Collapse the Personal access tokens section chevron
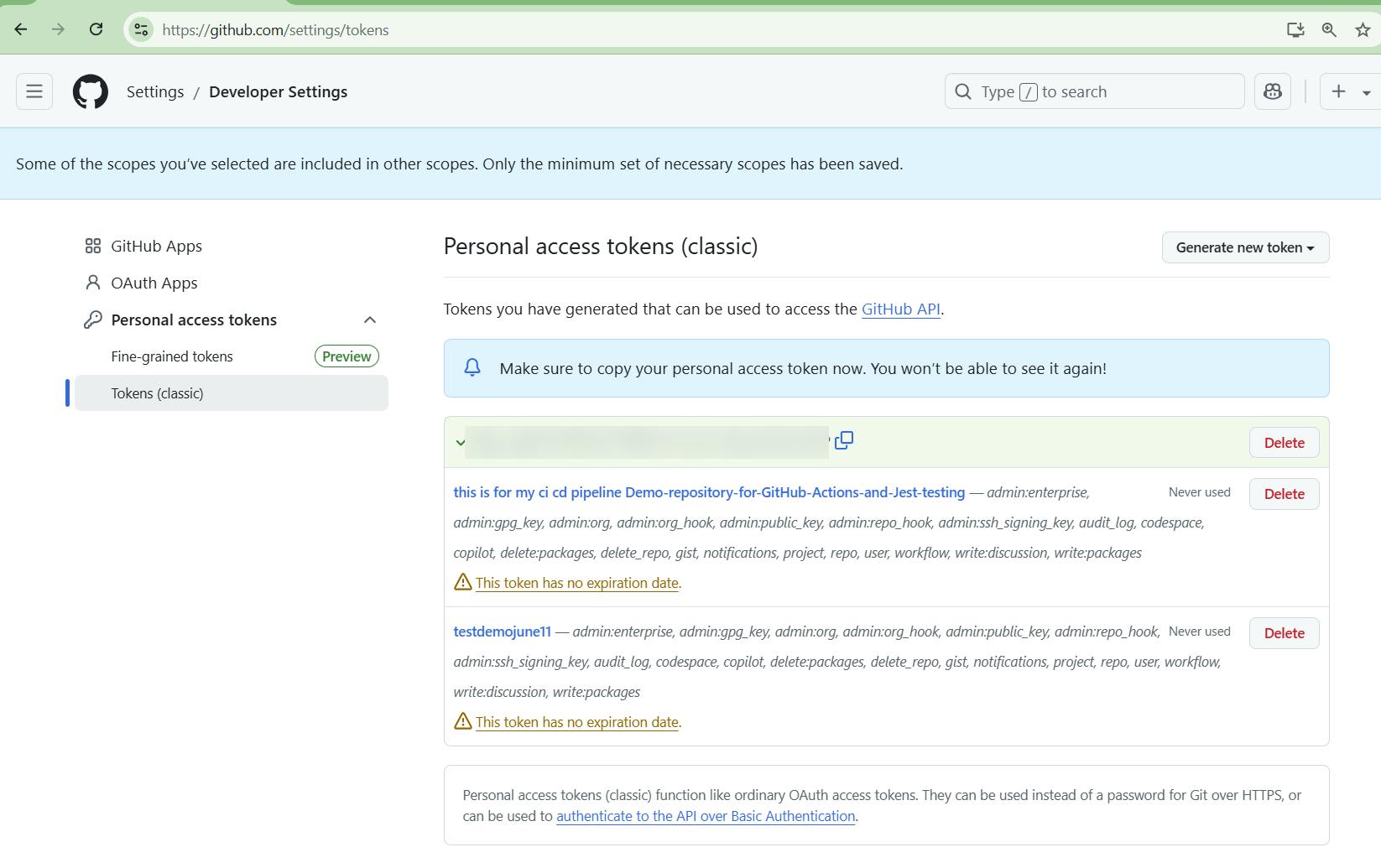Viewport: 1381px width, 868px height. pos(370,320)
